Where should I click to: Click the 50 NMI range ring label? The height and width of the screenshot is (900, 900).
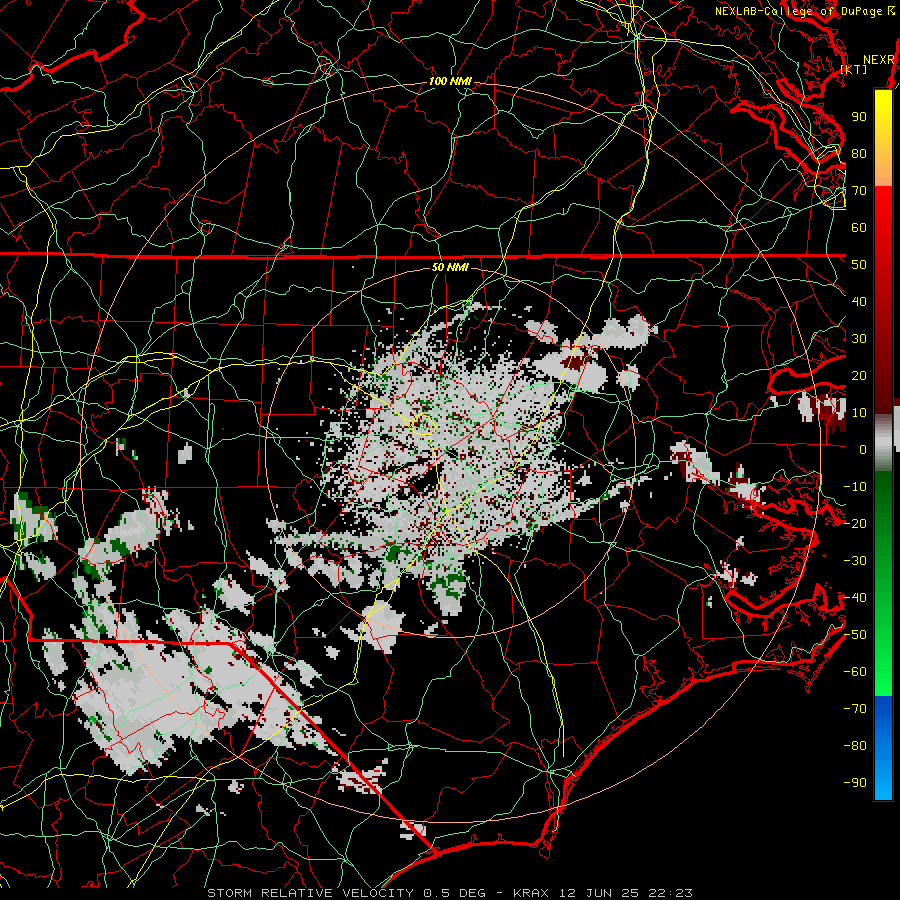(x=450, y=267)
